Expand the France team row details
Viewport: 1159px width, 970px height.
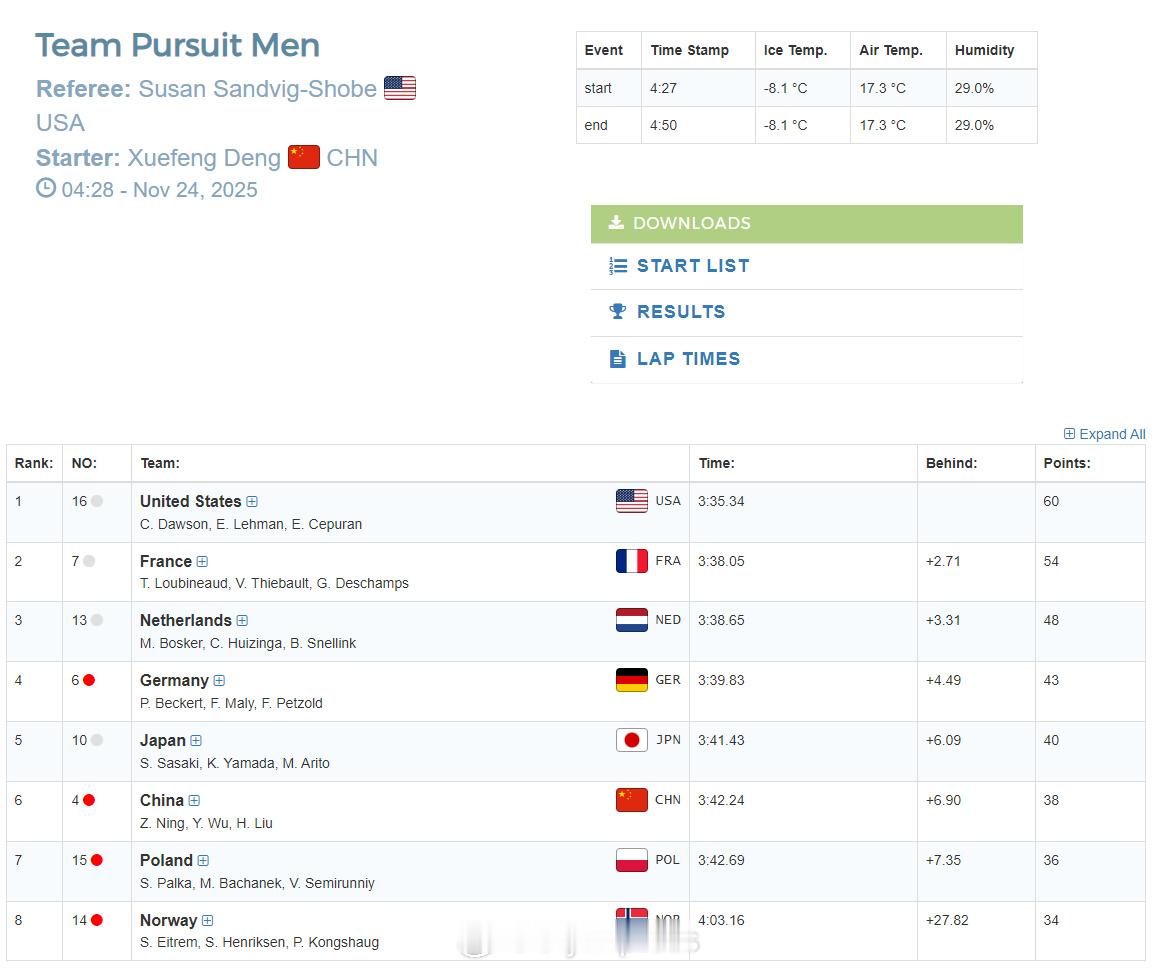(x=202, y=562)
